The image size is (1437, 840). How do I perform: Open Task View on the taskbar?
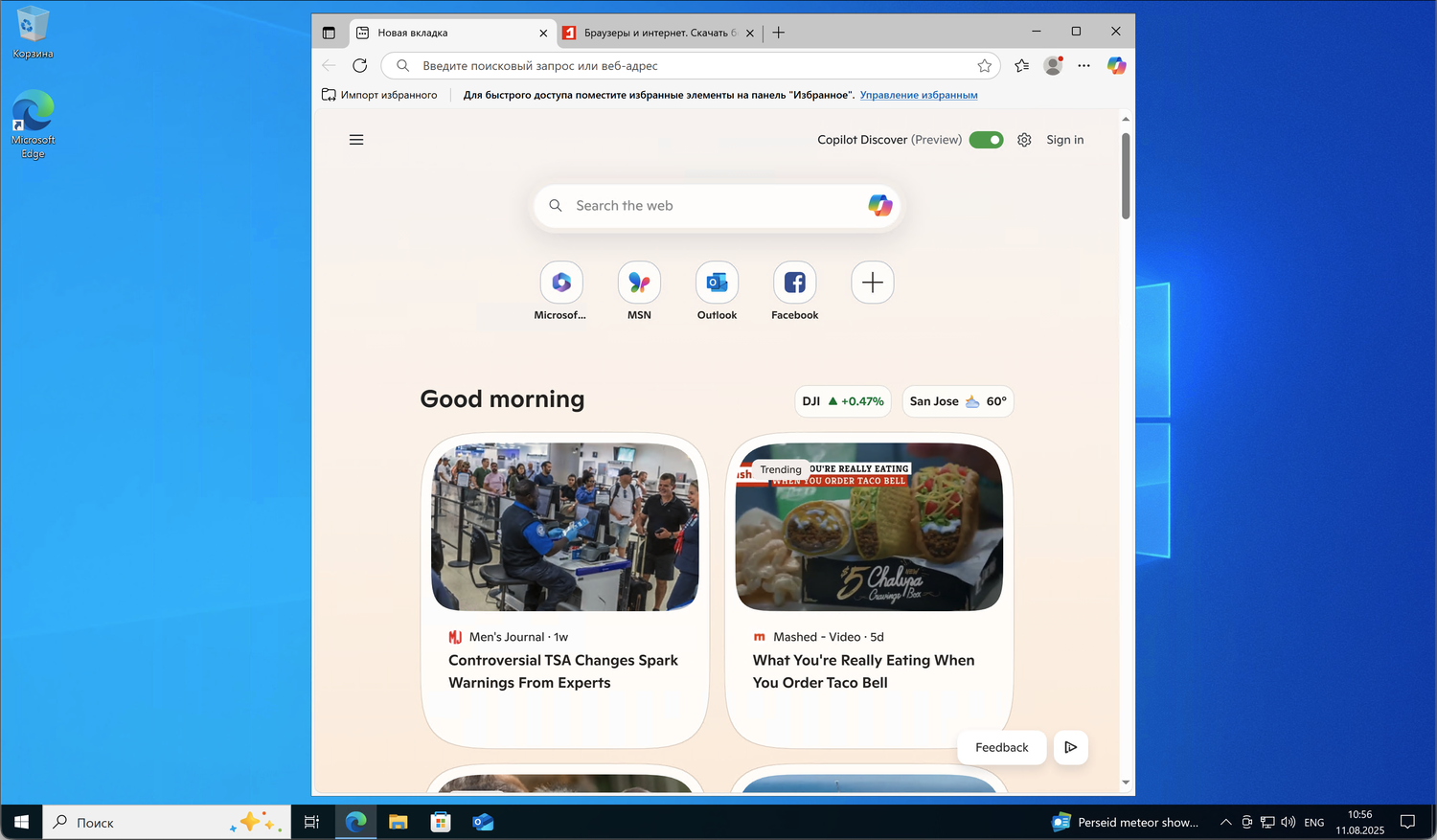[311, 822]
